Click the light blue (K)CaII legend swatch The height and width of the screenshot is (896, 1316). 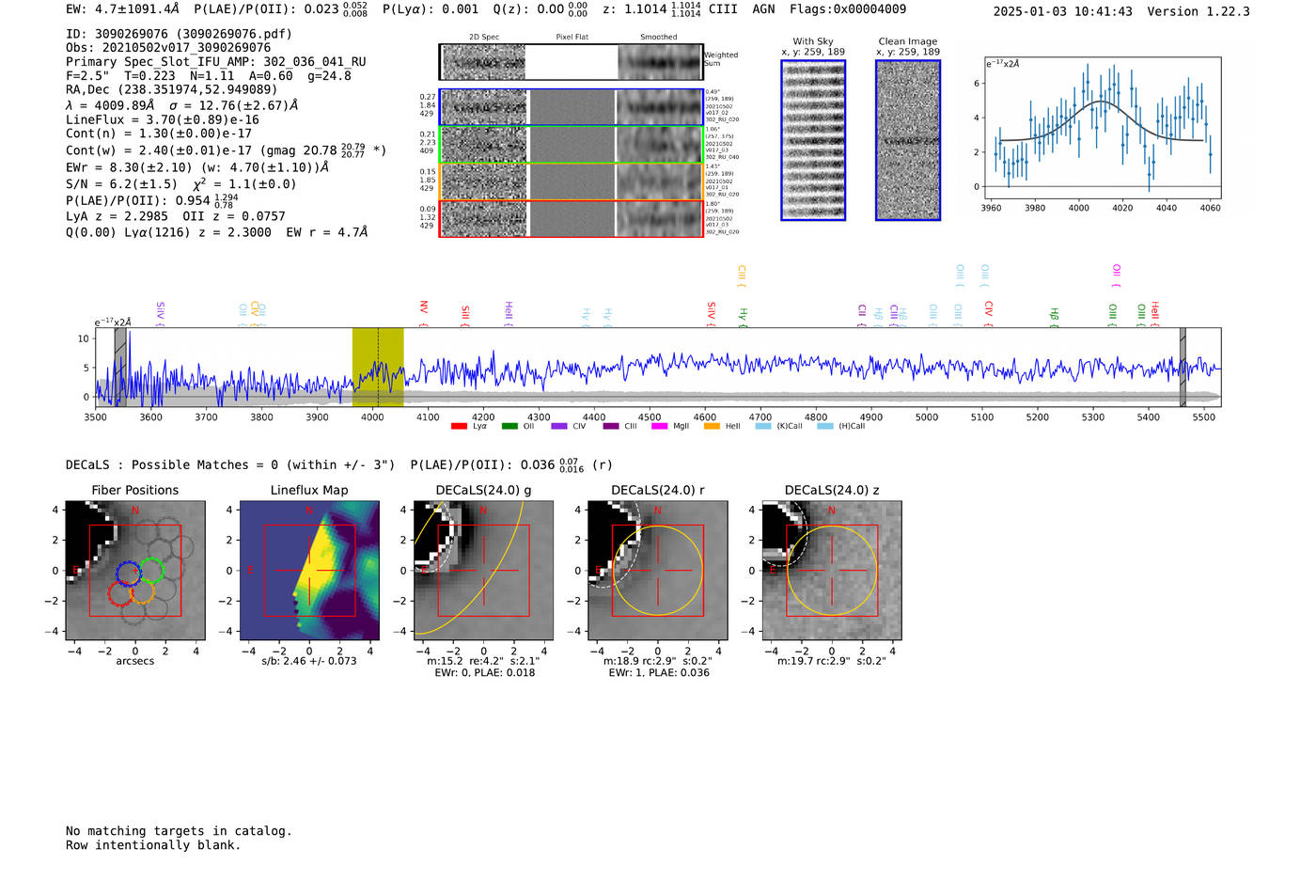[x=763, y=427]
